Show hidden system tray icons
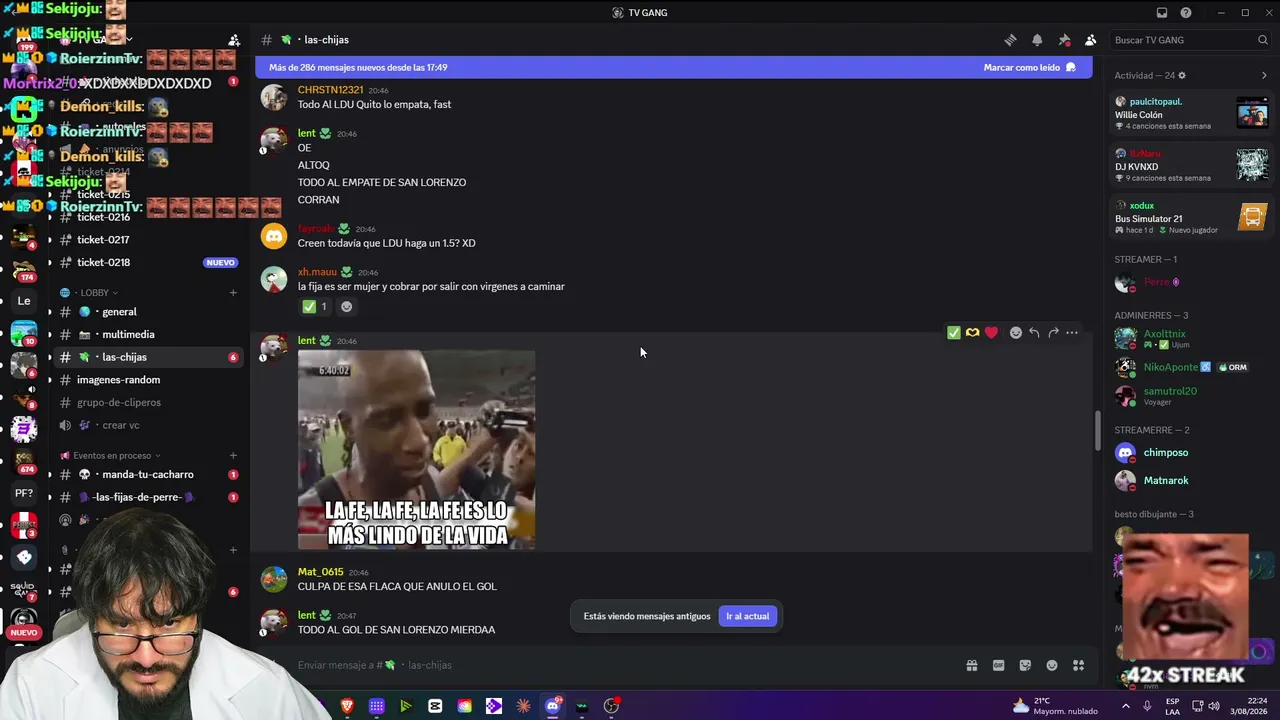The image size is (1280, 720). [x=1125, y=706]
